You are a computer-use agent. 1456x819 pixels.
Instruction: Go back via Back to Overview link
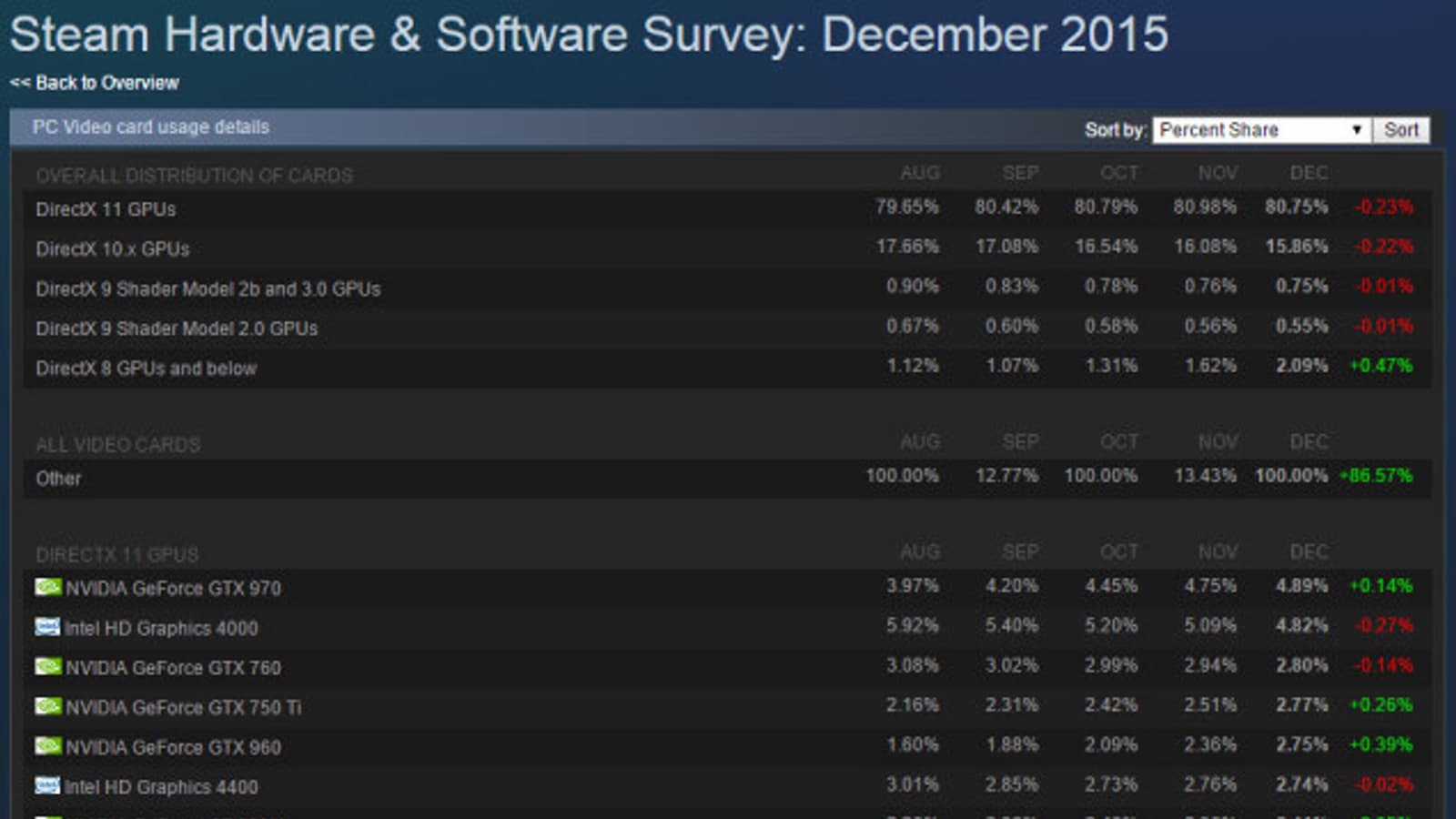coord(95,83)
